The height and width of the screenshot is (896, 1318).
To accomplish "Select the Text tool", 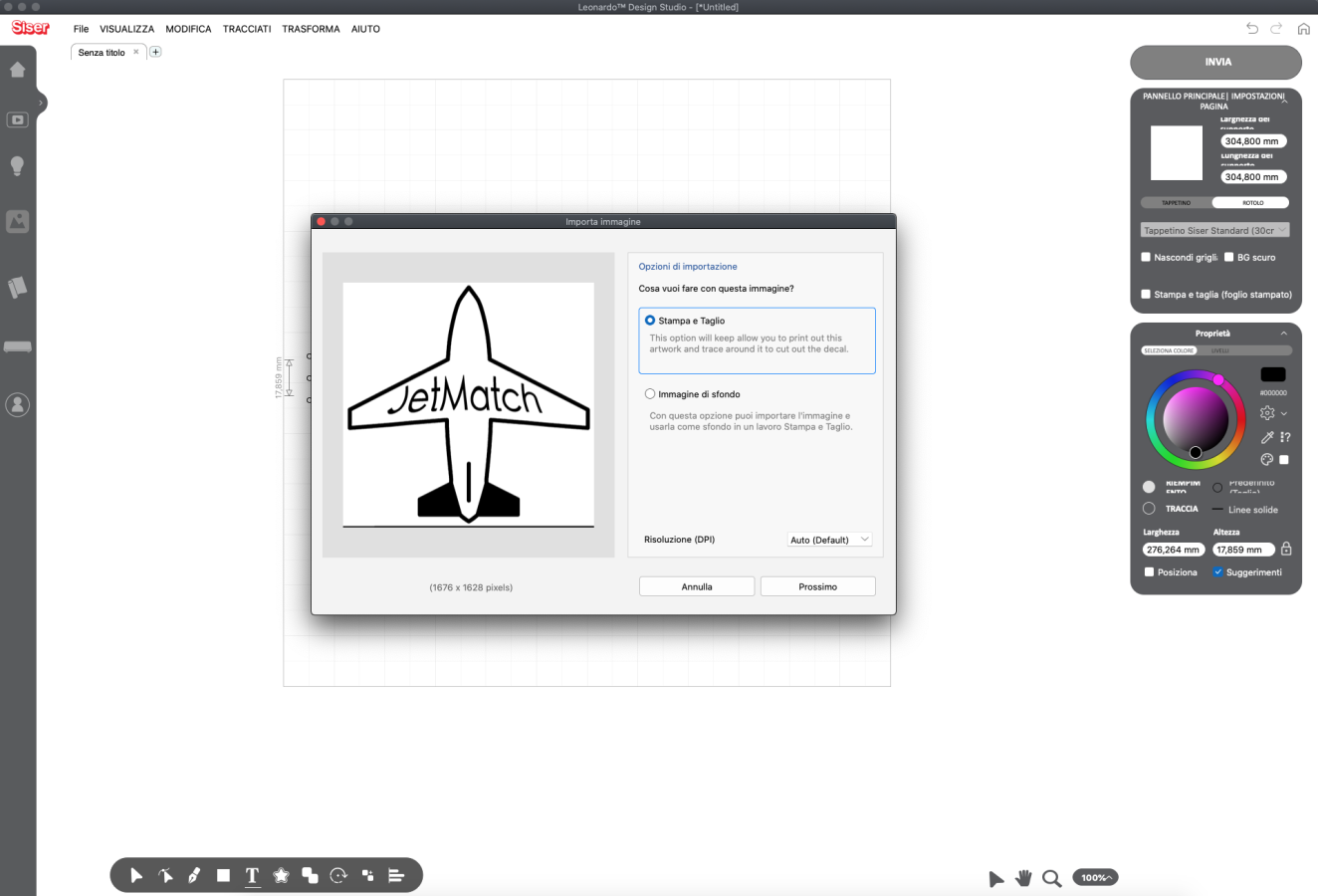I will click(x=252, y=876).
